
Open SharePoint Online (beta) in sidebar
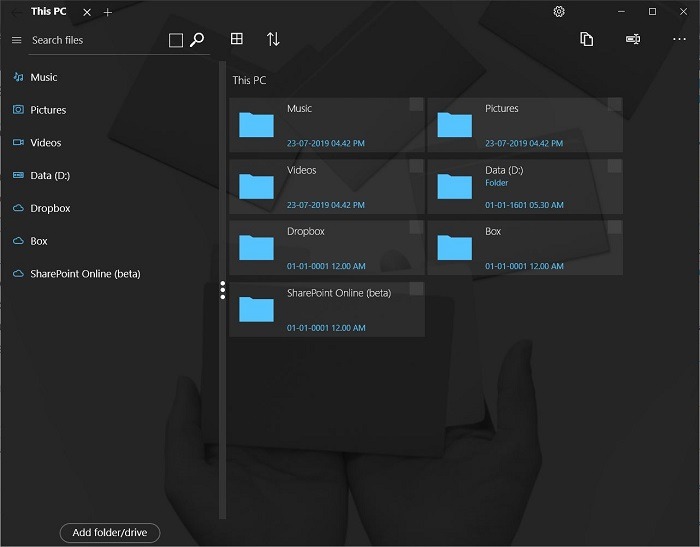coord(85,274)
